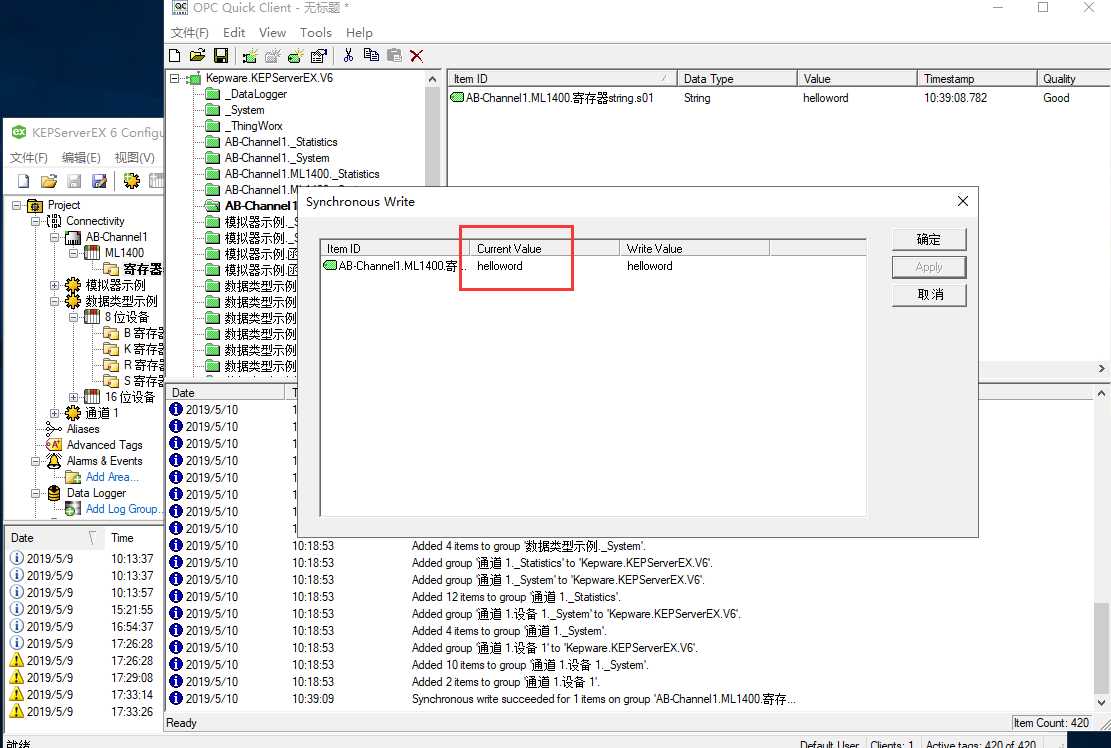Screen dimensions: 1111x748
Task: Click Open file icon in OPC Quick Client toolbar
Action: [198, 55]
